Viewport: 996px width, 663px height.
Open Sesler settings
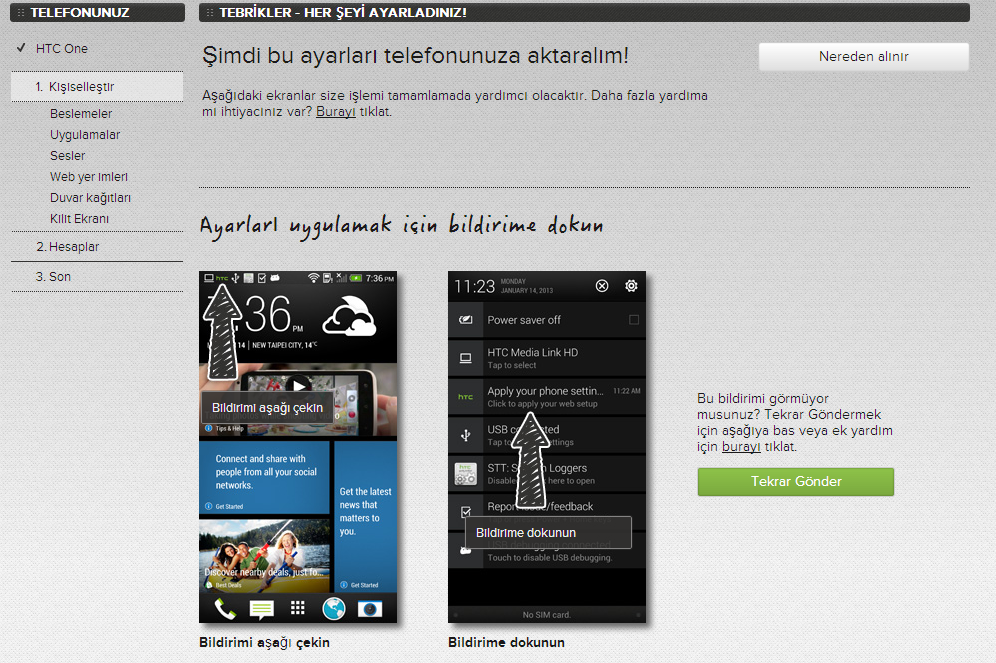pos(67,156)
